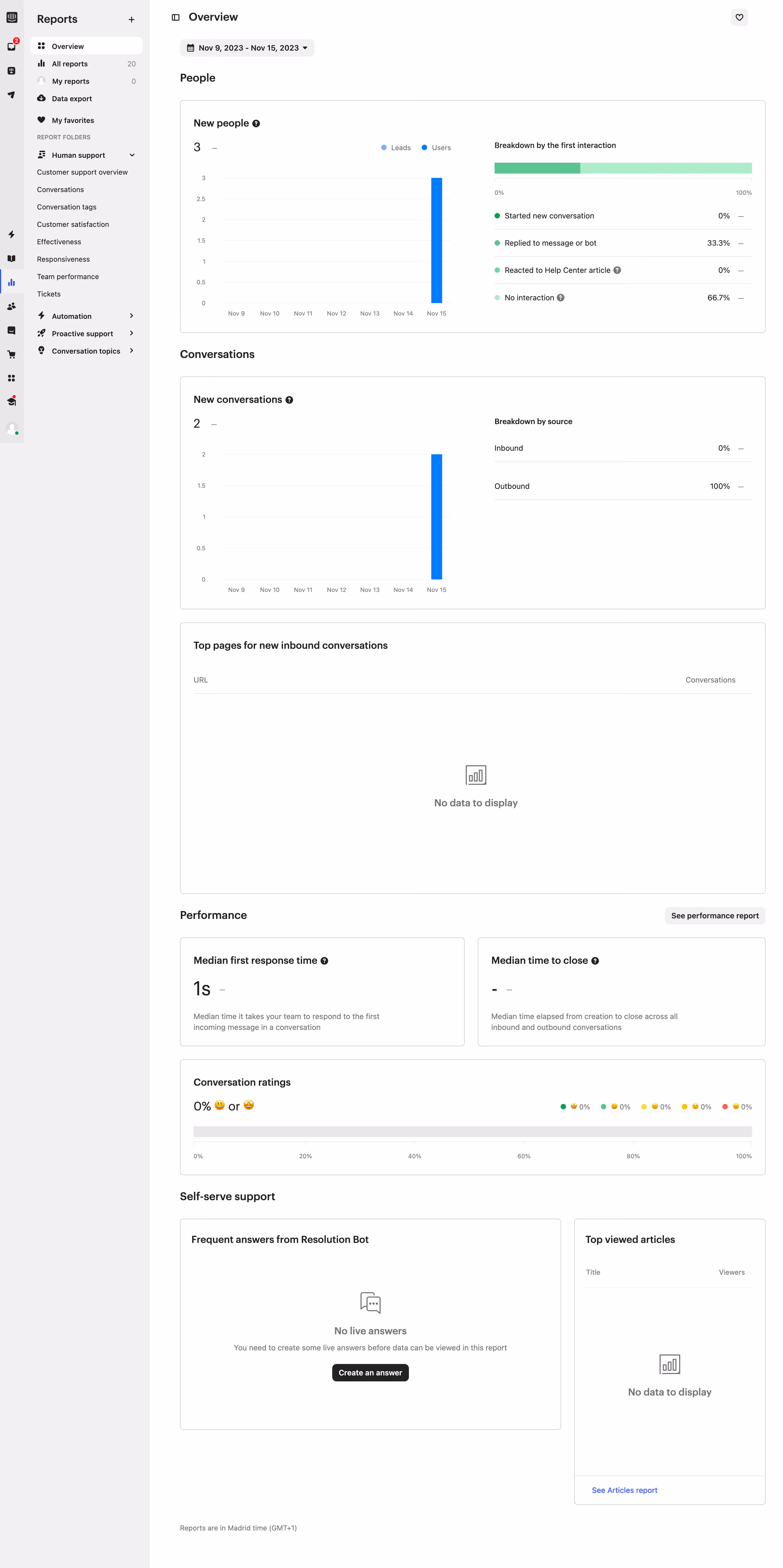Toggle Users series in chart legend
Viewport: 783px width, 1568px height.
436,148
